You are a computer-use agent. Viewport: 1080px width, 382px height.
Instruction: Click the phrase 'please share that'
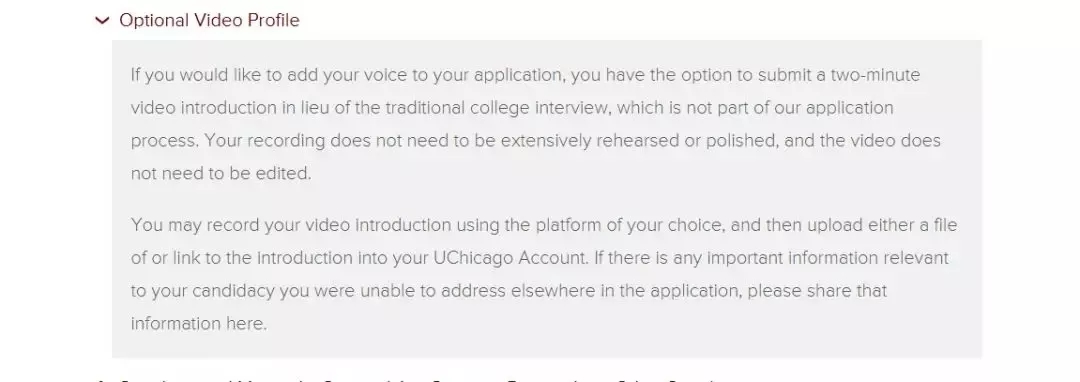tap(818, 290)
